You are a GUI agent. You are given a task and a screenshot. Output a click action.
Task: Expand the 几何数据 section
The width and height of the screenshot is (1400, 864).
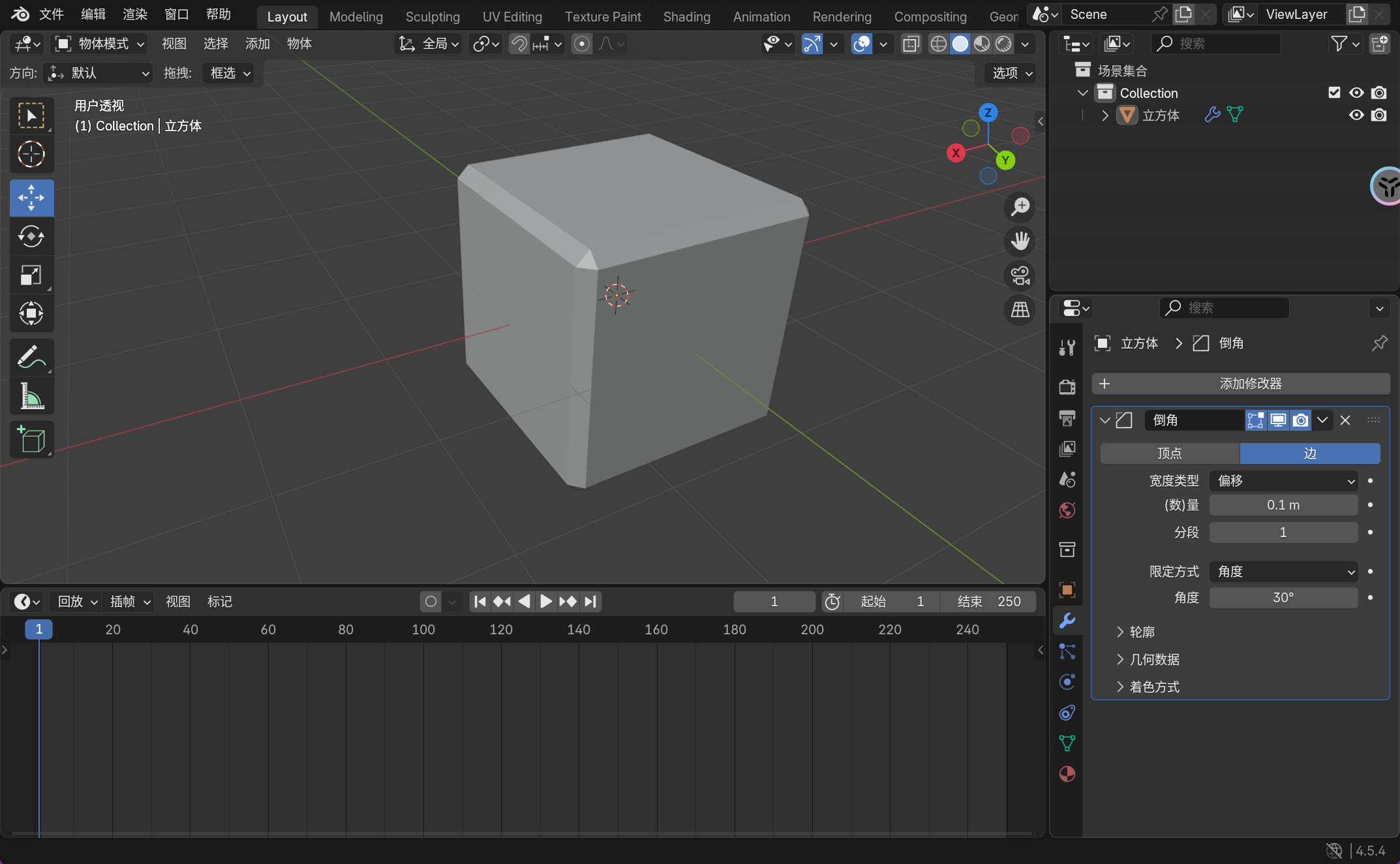(x=1154, y=660)
